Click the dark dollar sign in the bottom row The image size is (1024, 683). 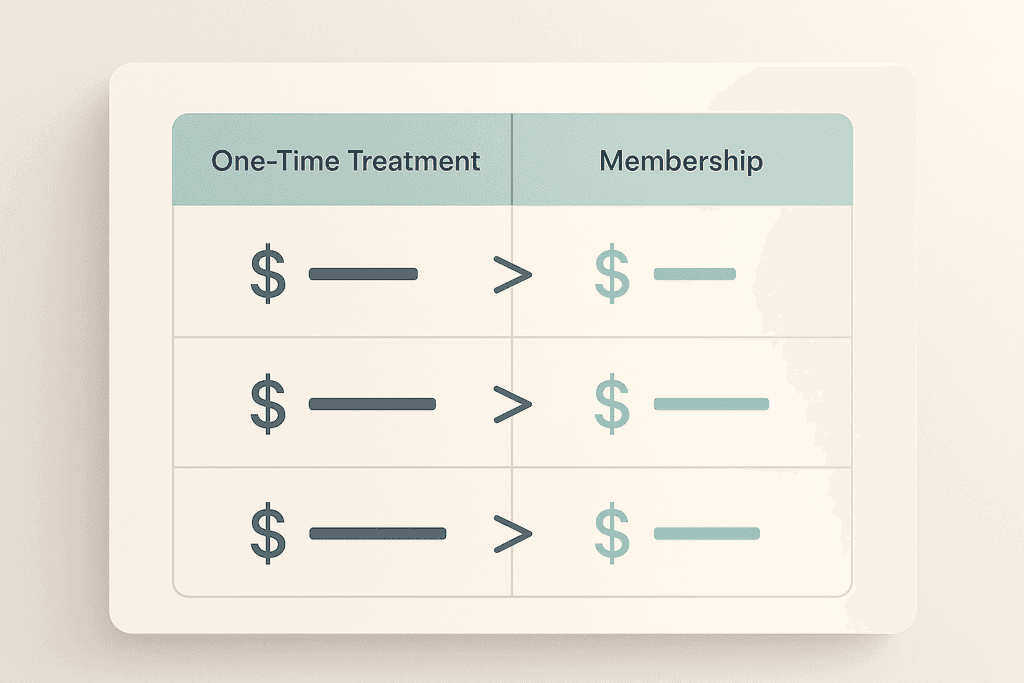[x=267, y=533]
